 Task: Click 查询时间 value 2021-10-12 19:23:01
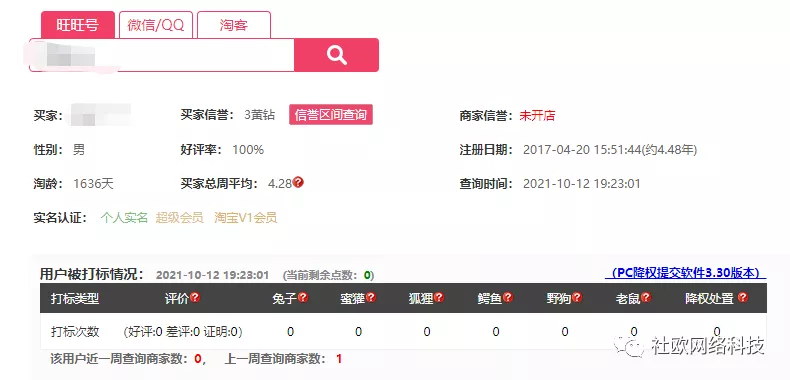point(582,183)
